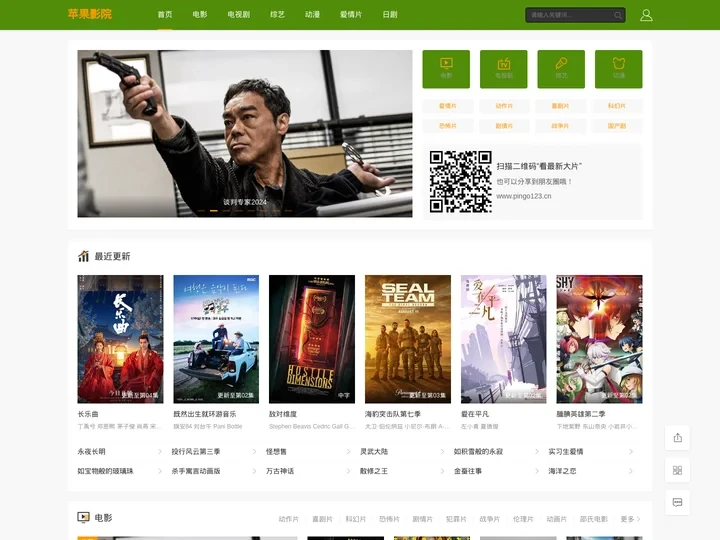Select the 电视剧 nav tab in header

tap(239, 15)
